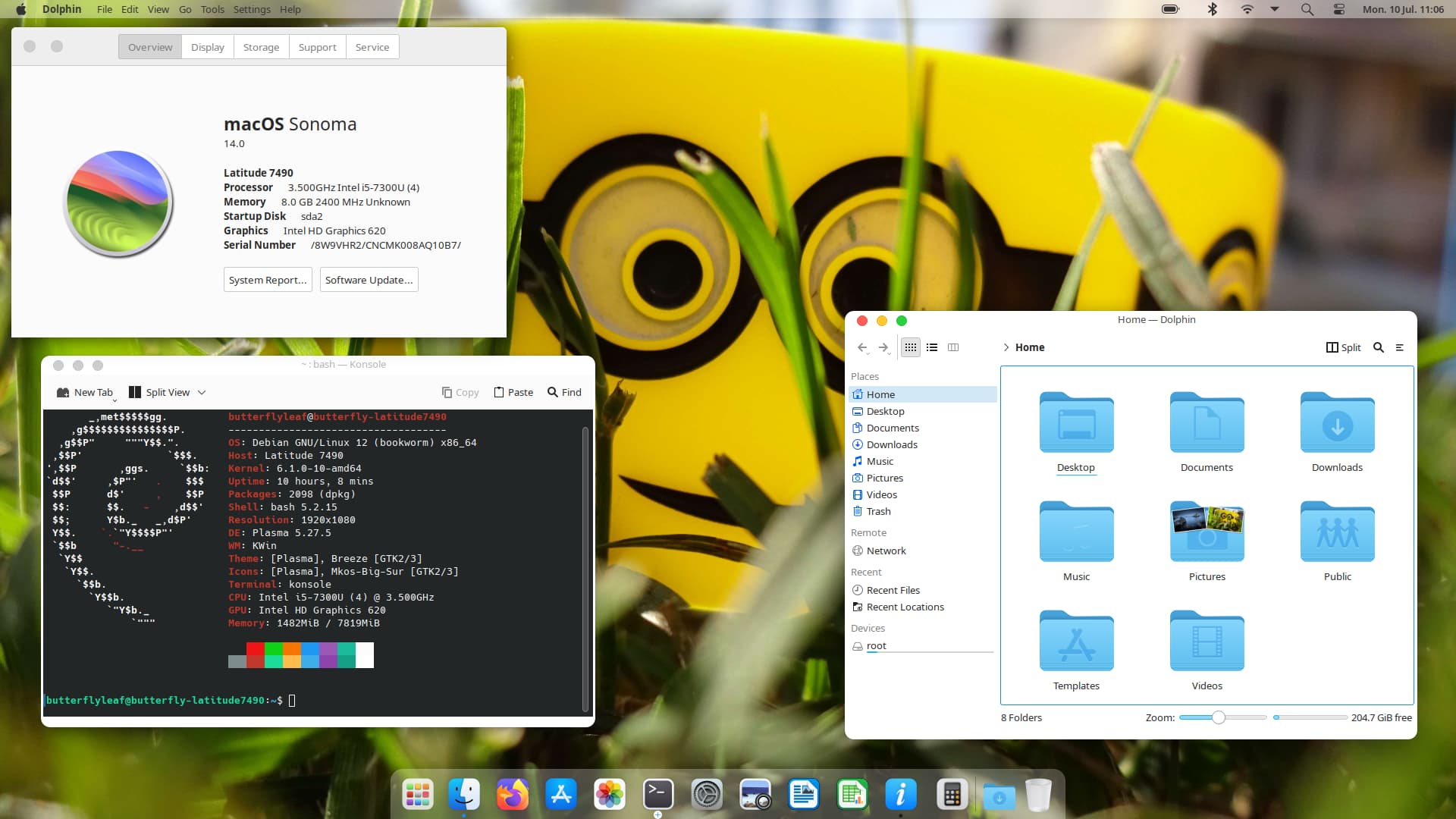This screenshot has height=819, width=1456.
Task: Open Launchpad from the dock
Action: (418, 795)
